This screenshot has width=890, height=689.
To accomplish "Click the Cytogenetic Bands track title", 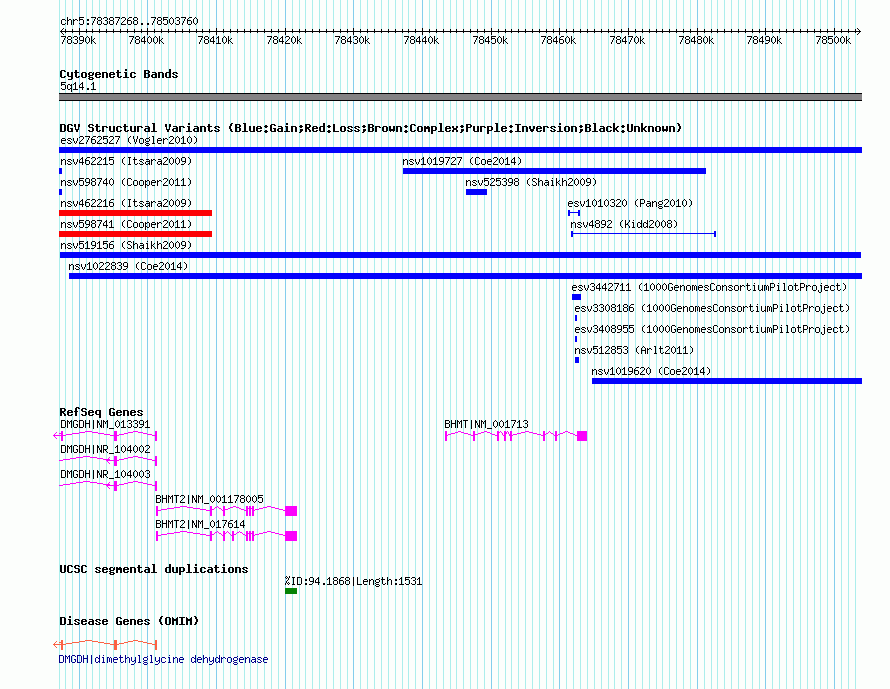I will pos(119,74).
